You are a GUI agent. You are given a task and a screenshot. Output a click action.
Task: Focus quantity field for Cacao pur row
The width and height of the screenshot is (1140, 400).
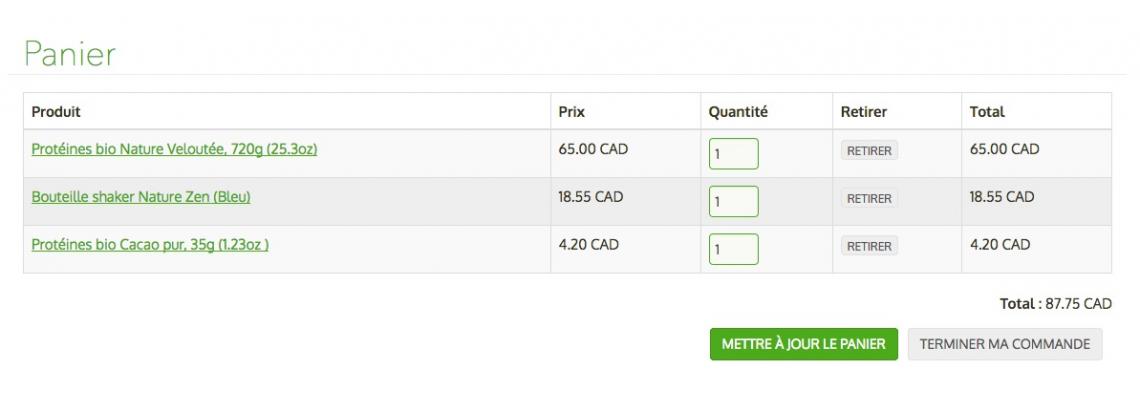point(733,249)
